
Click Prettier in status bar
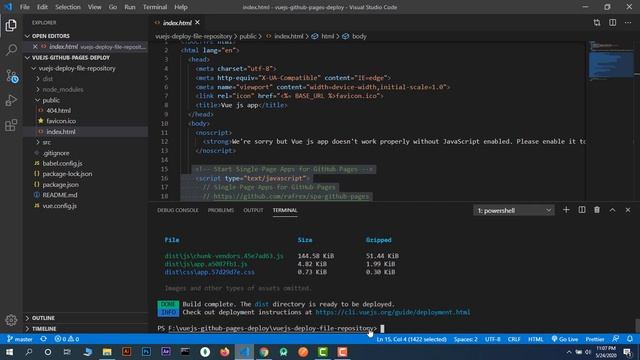(x=595, y=339)
